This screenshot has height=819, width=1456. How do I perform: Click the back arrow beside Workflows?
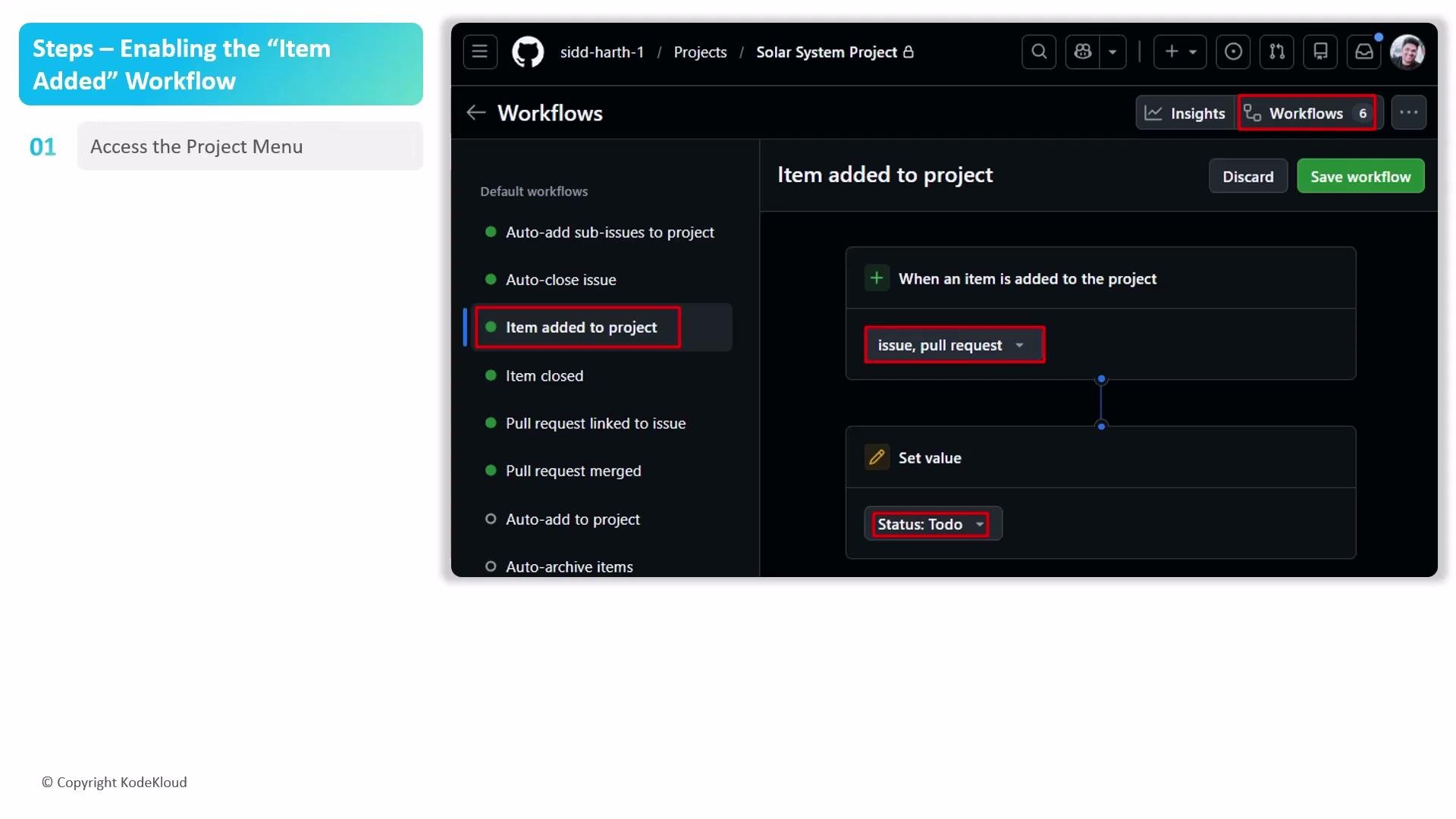(475, 113)
